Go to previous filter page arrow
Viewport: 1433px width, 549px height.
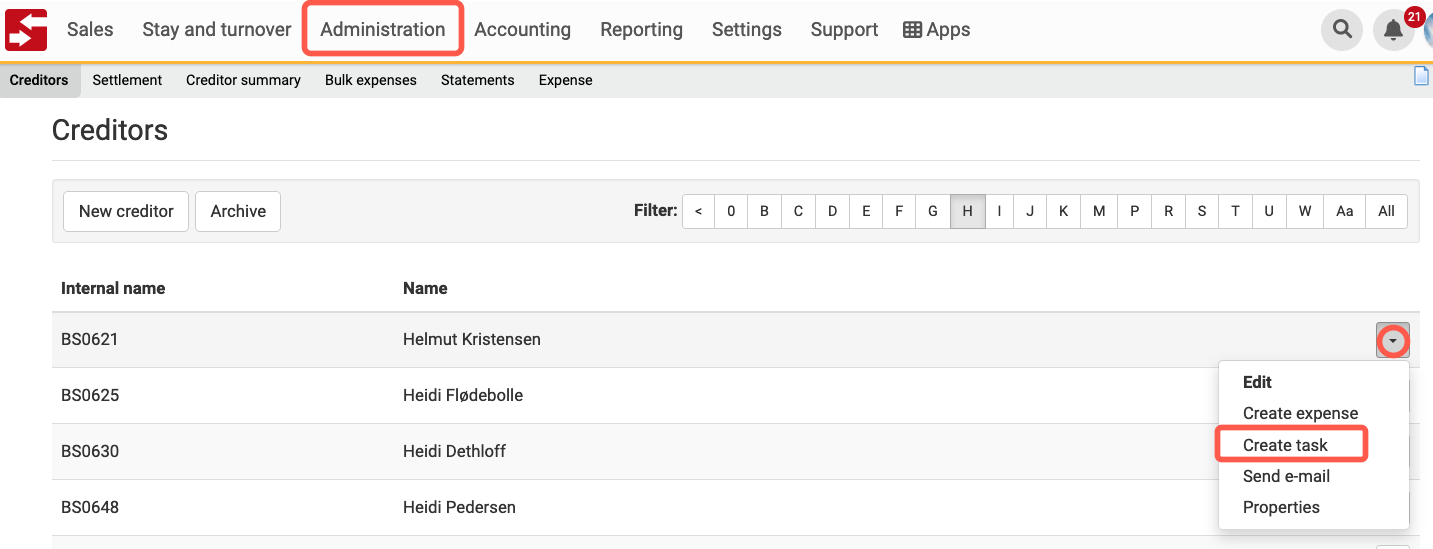pos(698,211)
